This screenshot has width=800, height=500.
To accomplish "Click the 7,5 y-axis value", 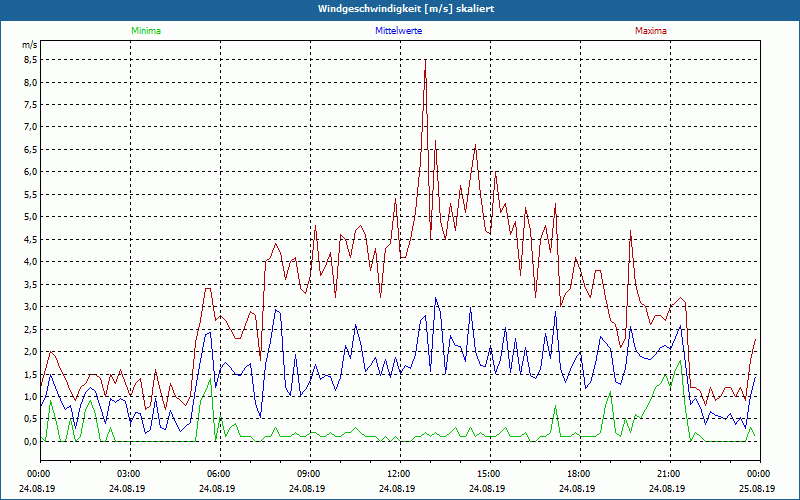I will pos(31,105).
